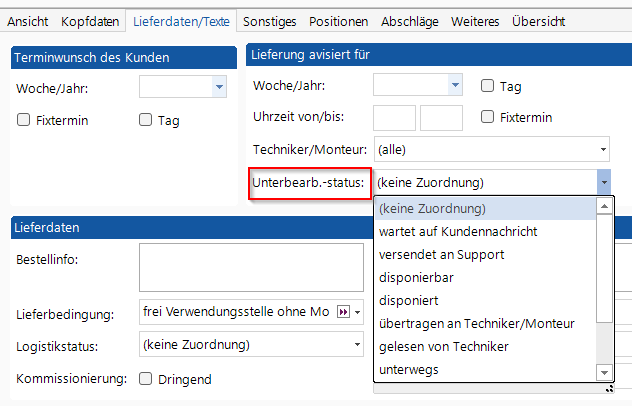Open the Logistikstatus dropdown

coord(357,346)
